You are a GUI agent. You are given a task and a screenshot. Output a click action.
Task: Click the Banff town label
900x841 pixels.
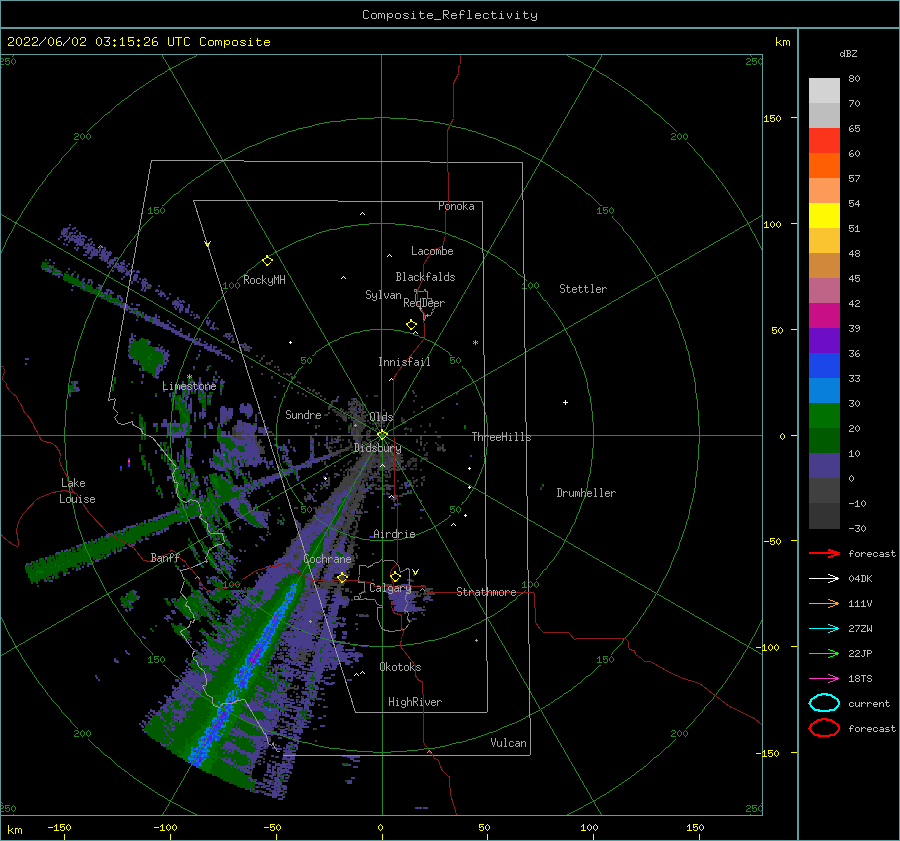[165, 557]
